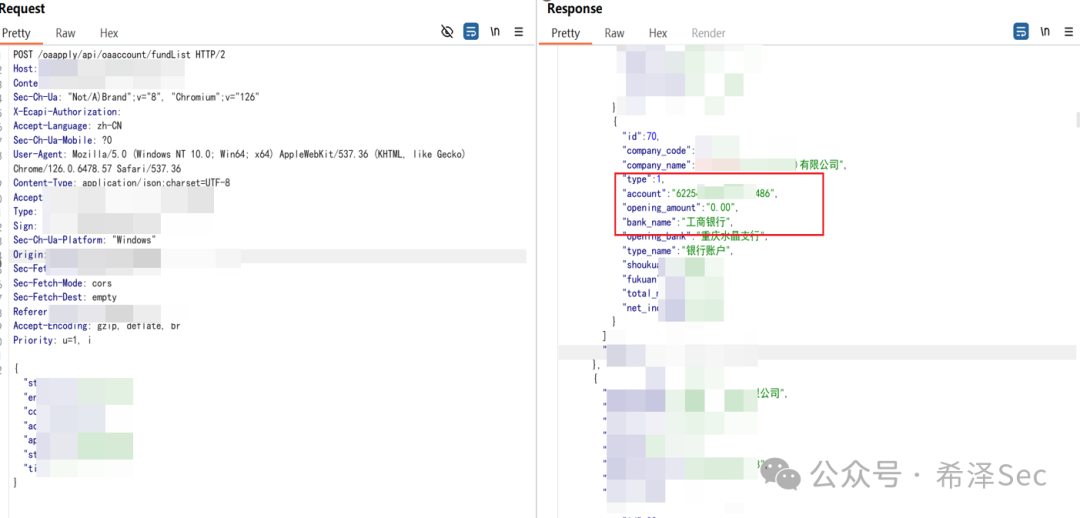
Task: Click the POST /oaapply/api/oaaccount/fundList request line
Action: coord(119,54)
